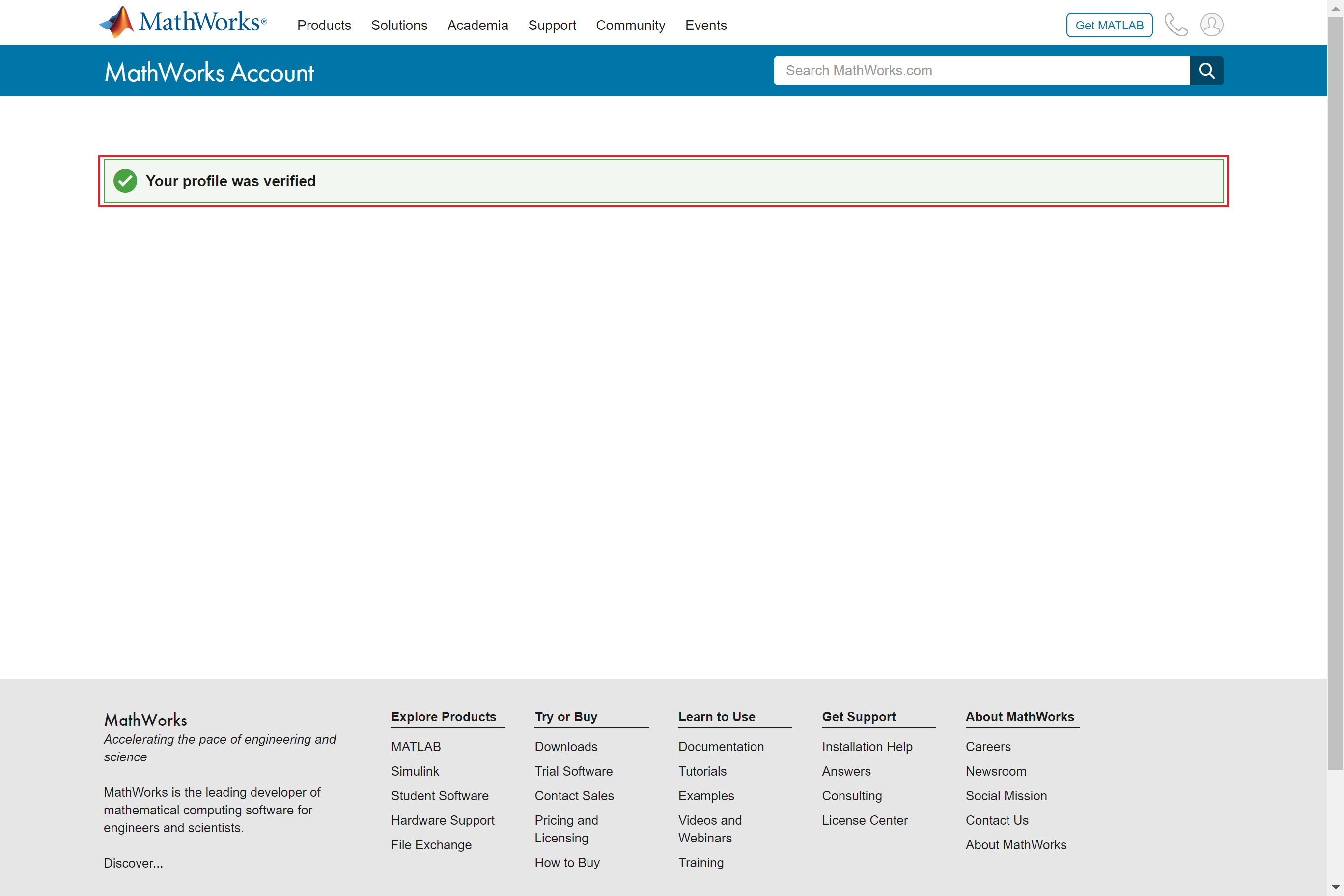The width and height of the screenshot is (1344, 896).
Task: Open the Videos and Webinars link
Action: pyautogui.click(x=710, y=829)
